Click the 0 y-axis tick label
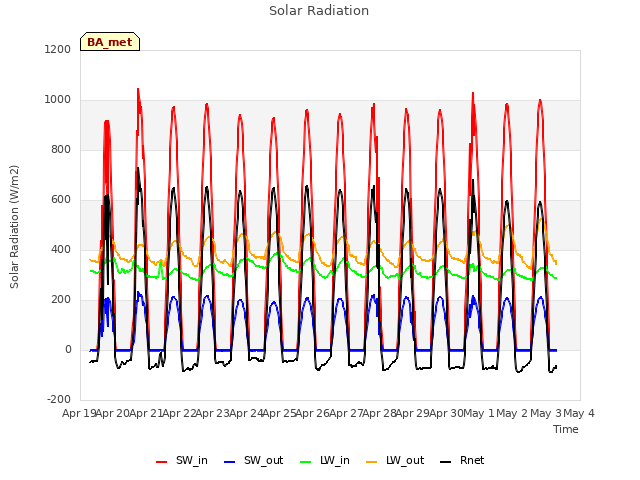This screenshot has height=480, width=640. click(68, 349)
